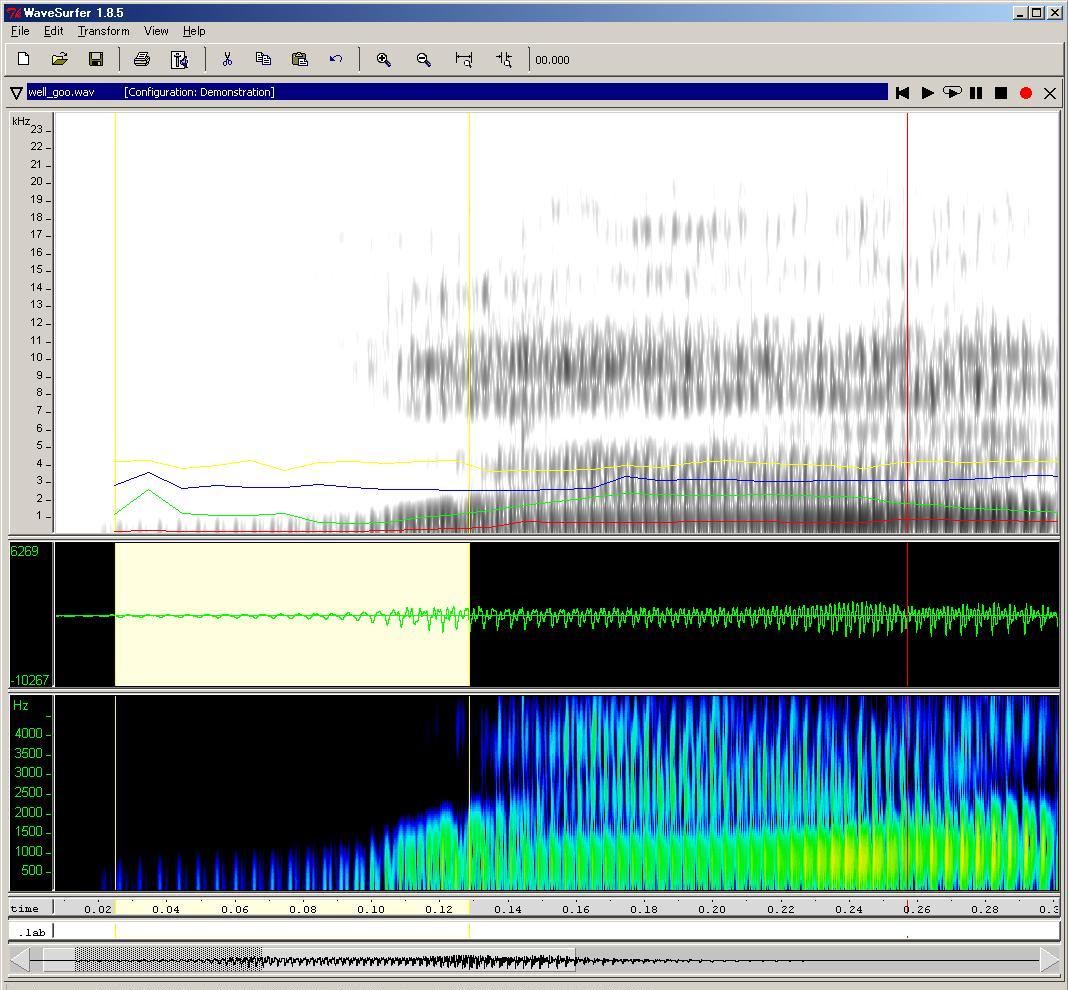This screenshot has width=1068, height=990.
Task: Undo the last edit with arrow icon
Action: click(x=336, y=60)
